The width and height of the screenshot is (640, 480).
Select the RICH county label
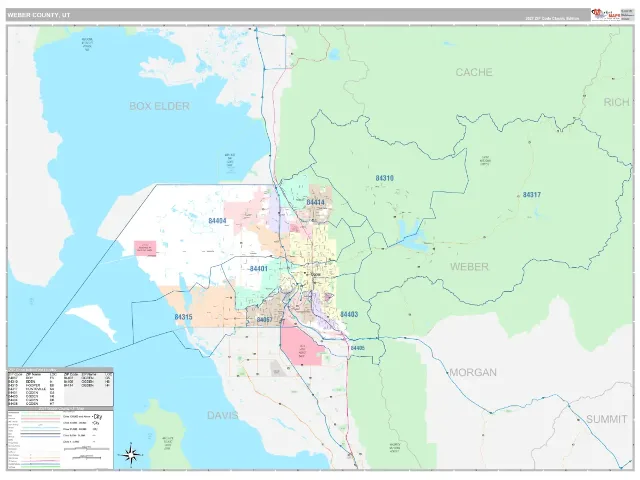click(616, 102)
